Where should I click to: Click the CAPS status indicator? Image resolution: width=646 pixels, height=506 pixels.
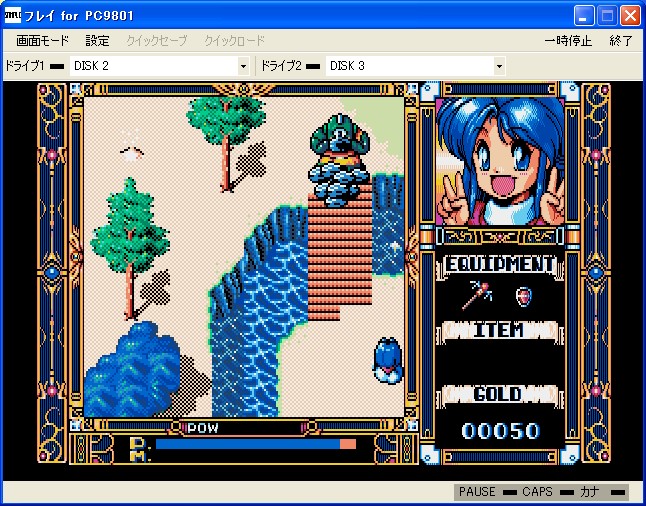coord(547,492)
